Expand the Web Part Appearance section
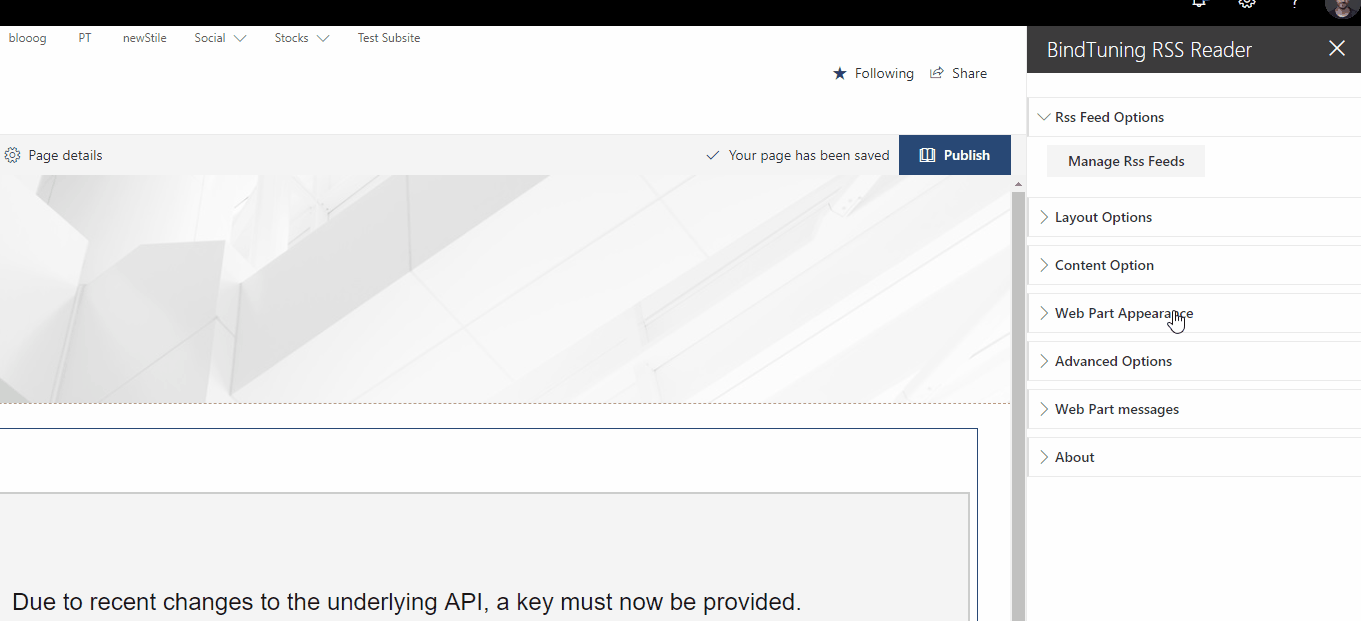1361x621 pixels. 1194,313
